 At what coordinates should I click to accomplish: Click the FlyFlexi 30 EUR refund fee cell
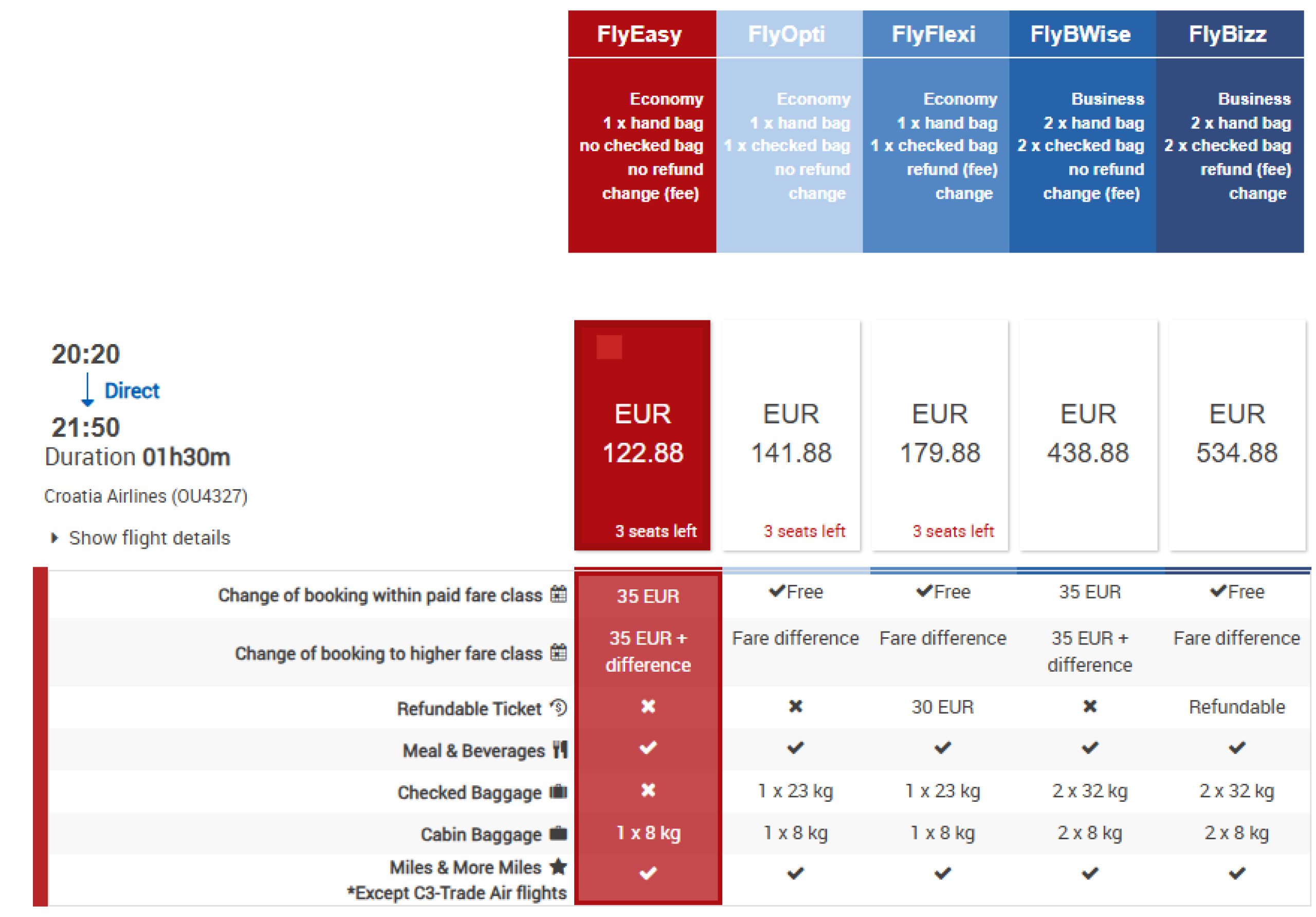[942, 707]
